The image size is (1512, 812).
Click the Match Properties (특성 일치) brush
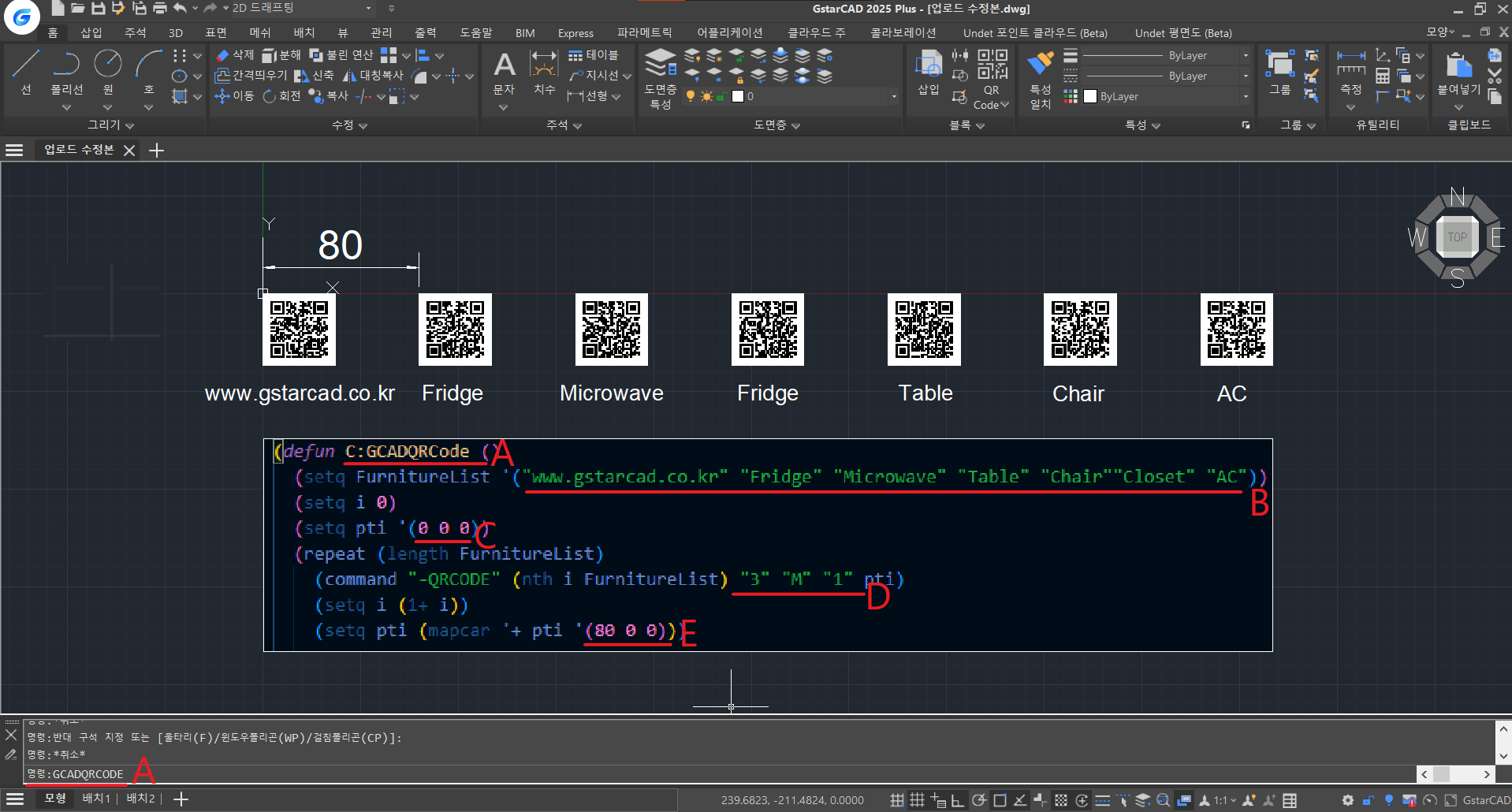click(1041, 79)
